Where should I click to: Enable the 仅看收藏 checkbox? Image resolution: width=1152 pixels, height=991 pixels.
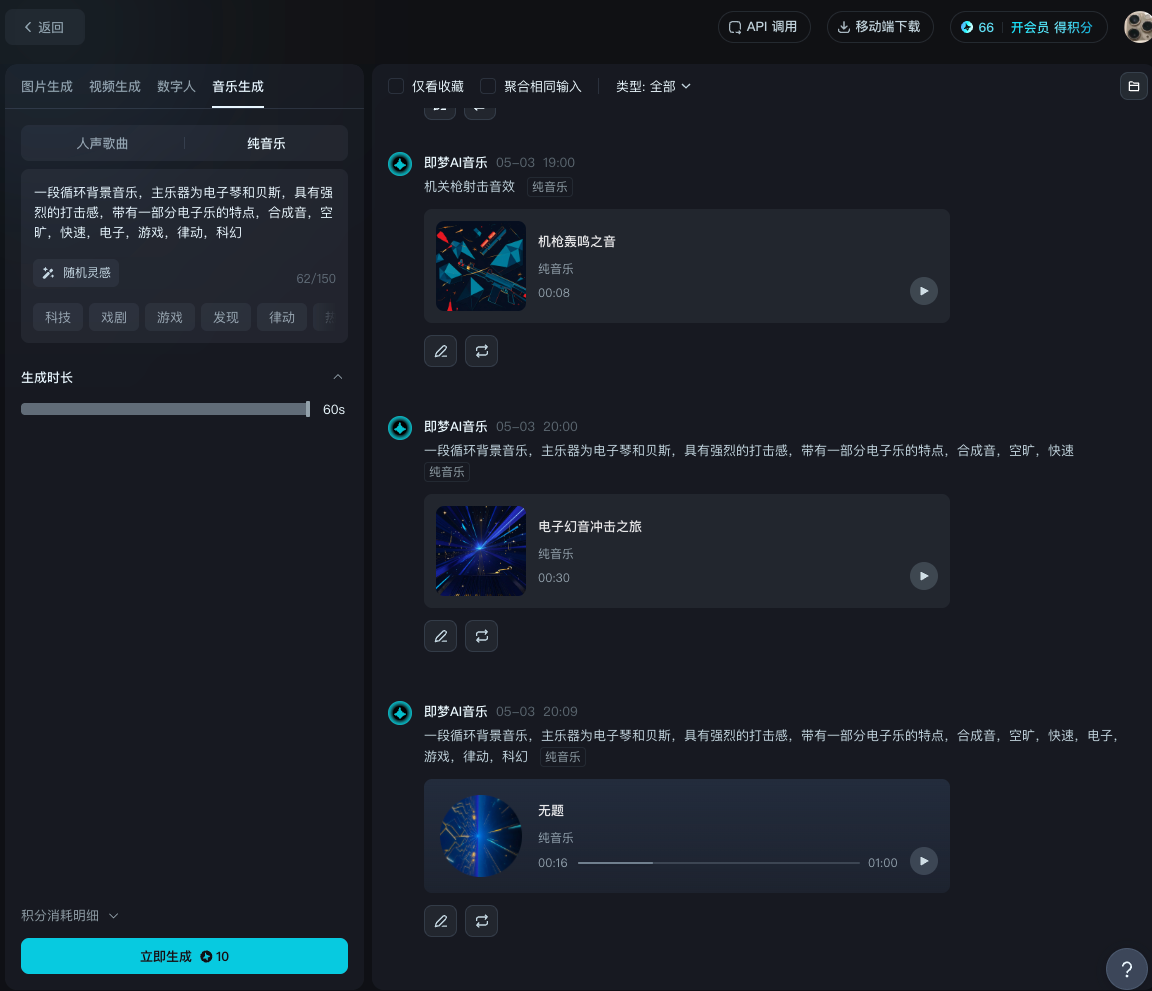click(x=396, y=87)
